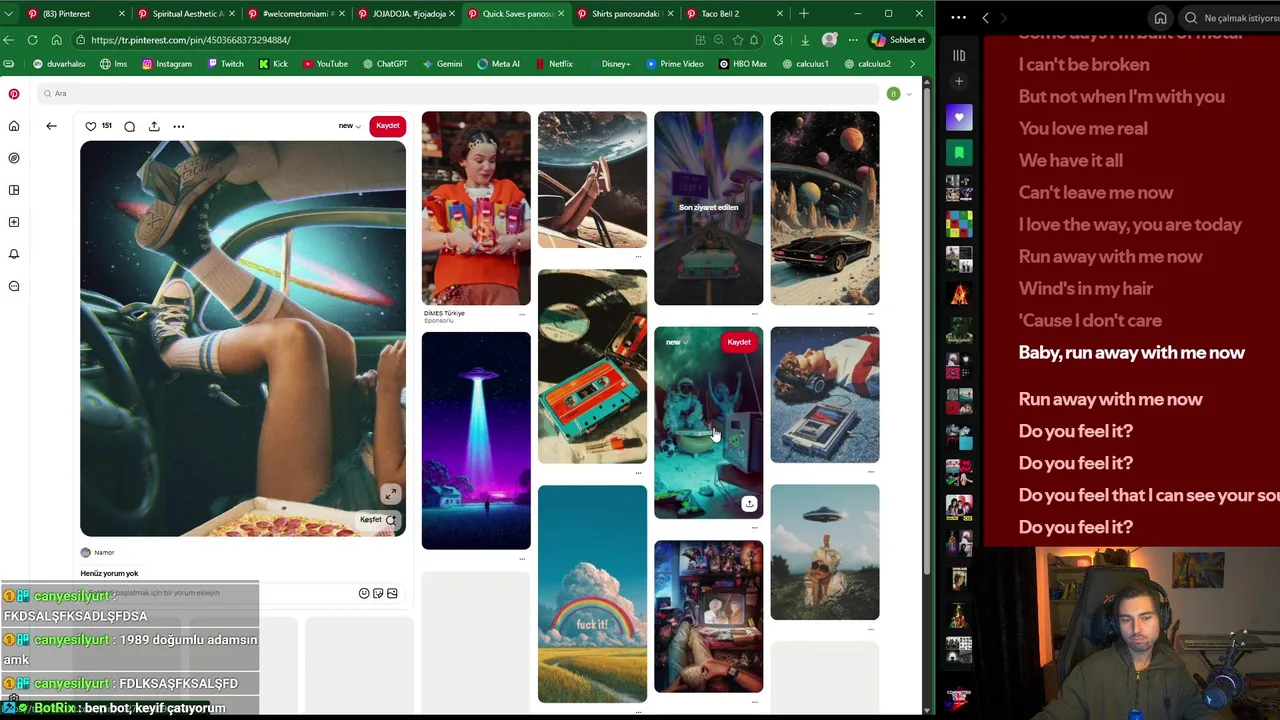Open the green profile avatar B

pos(893,94)
